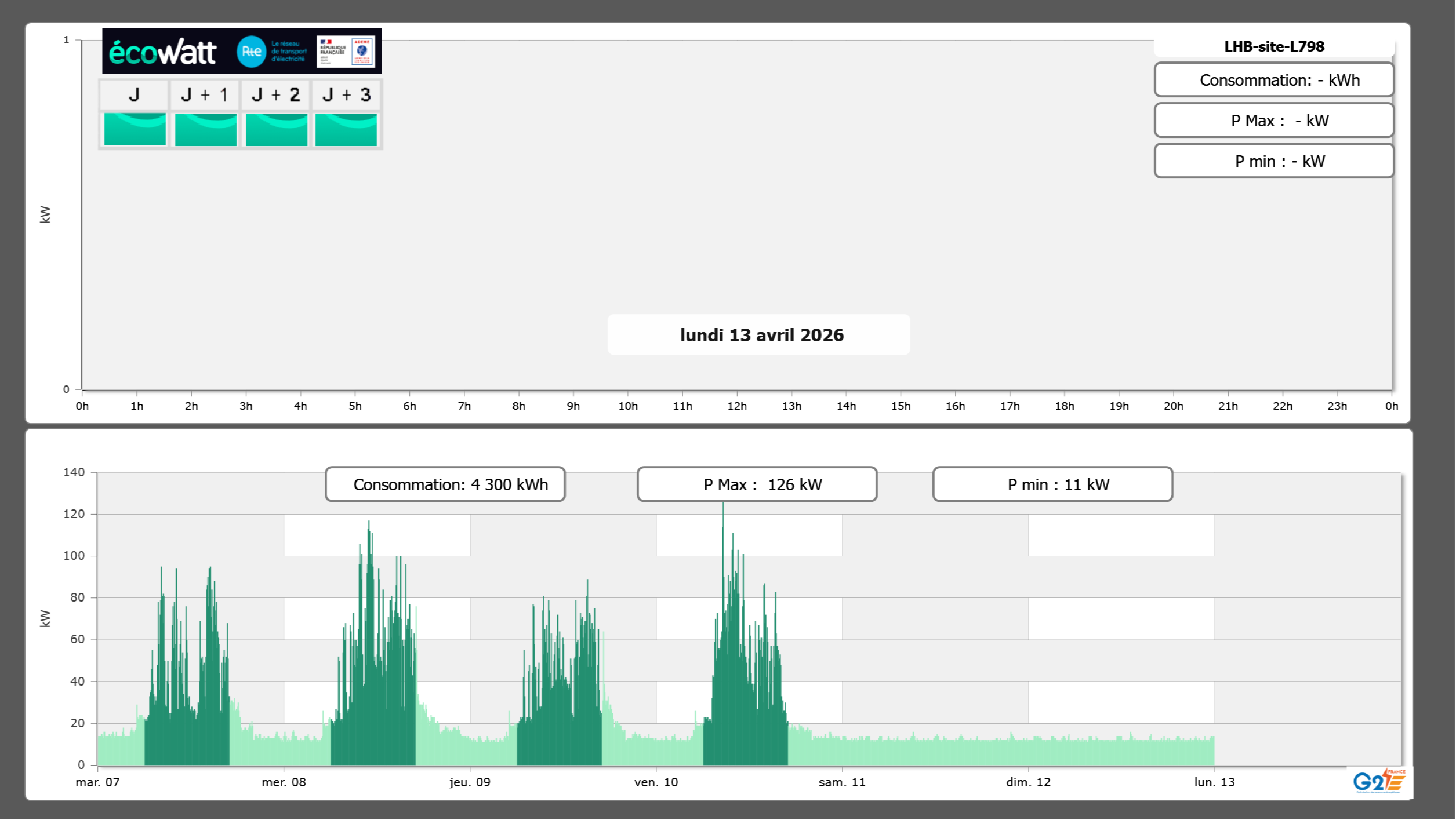Click the écoWatt logo
Screen dimensions: 1456x820
coord(163,52)
